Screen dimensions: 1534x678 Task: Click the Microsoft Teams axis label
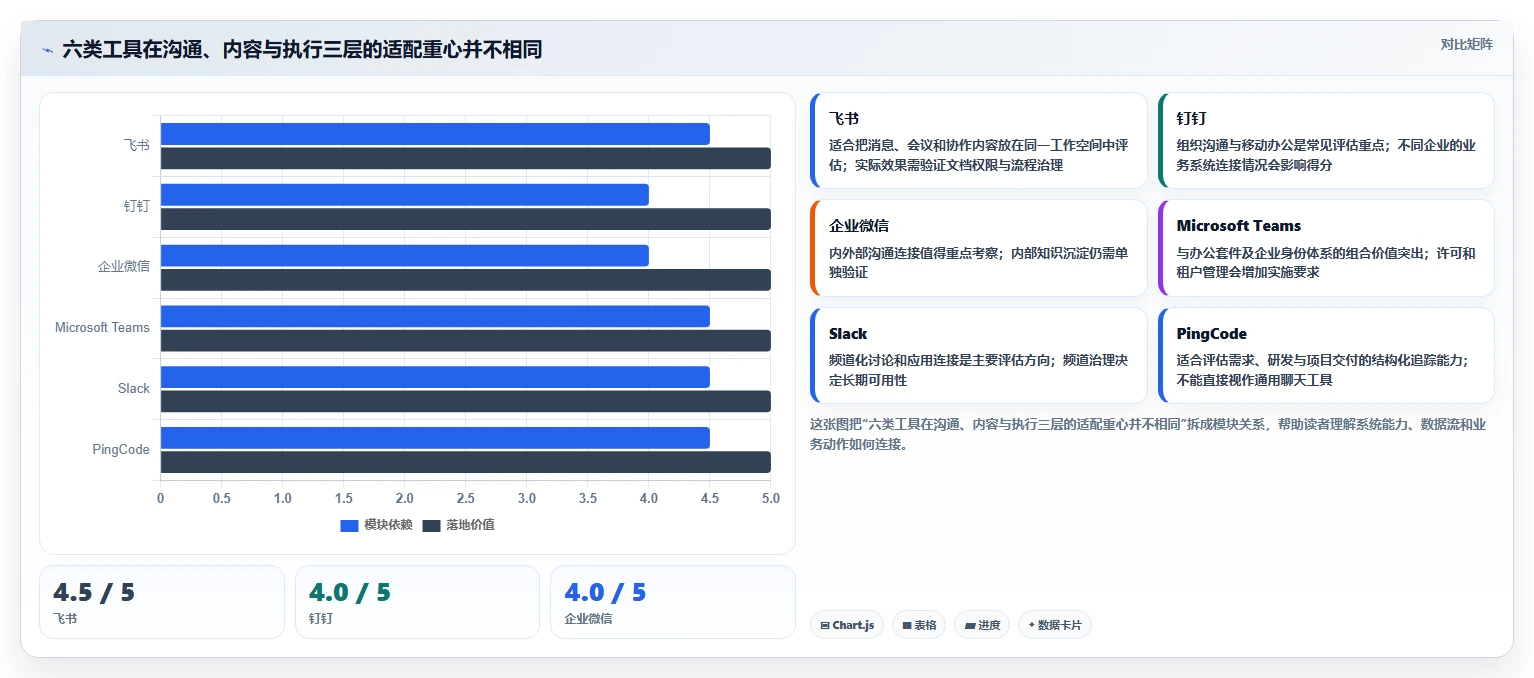(x=102, y=328)
